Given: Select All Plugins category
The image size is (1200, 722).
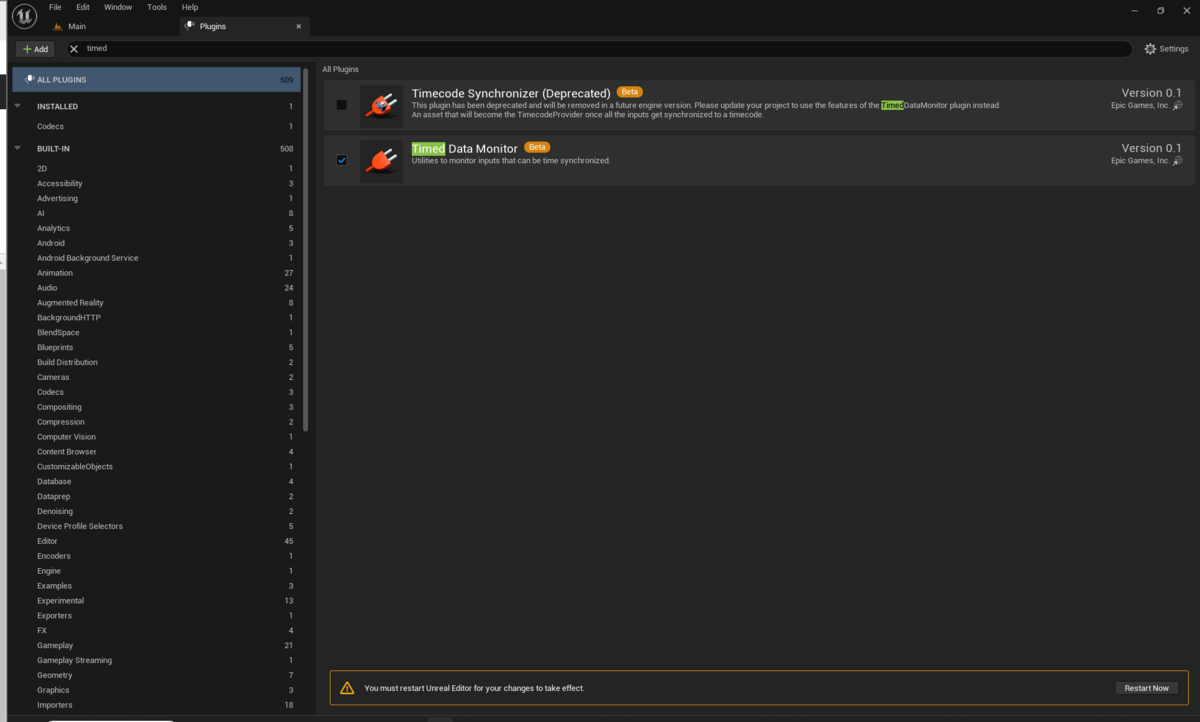Looking at the screenshot, I should pyautogui.click(x=157, y=80).
